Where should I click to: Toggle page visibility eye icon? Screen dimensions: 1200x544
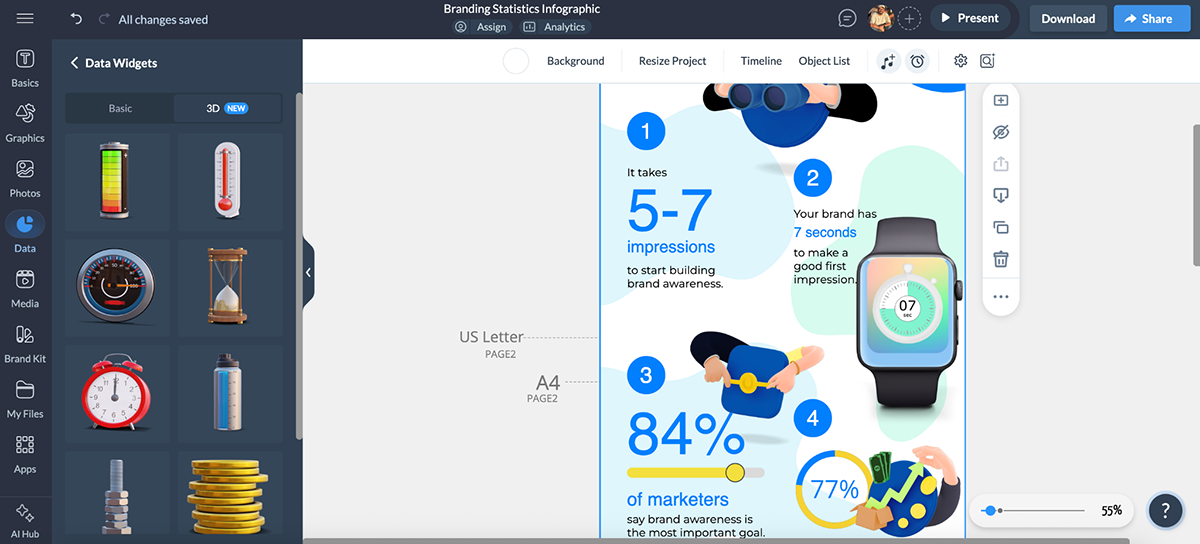(x=1001, y=132)
